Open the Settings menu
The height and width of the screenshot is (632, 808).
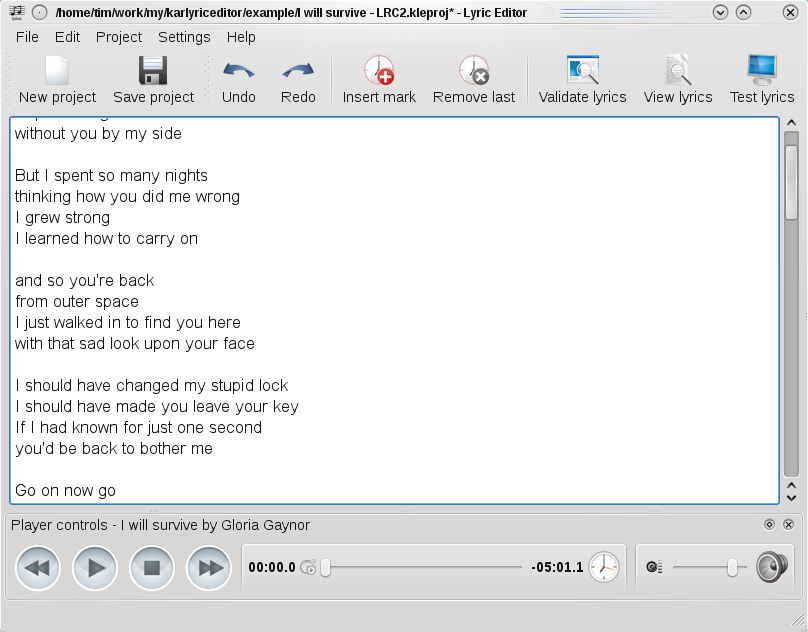pyautogui.click(x=184, y=37)
